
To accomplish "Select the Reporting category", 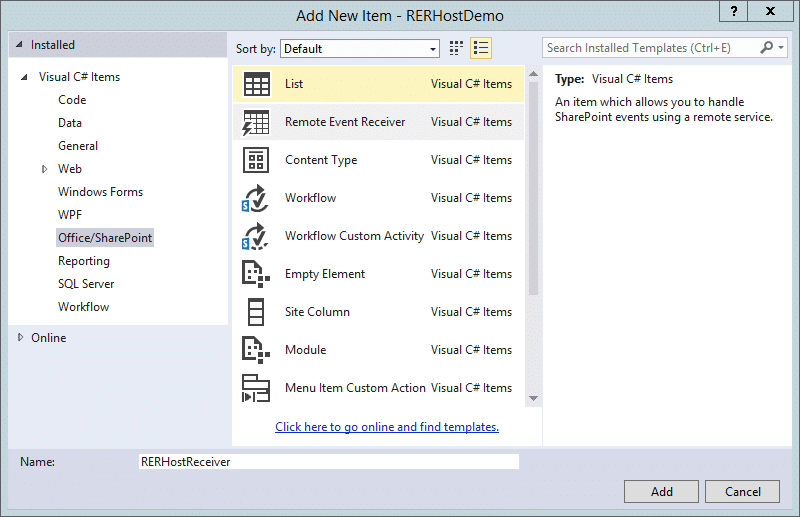I will [x=84, y=261].
